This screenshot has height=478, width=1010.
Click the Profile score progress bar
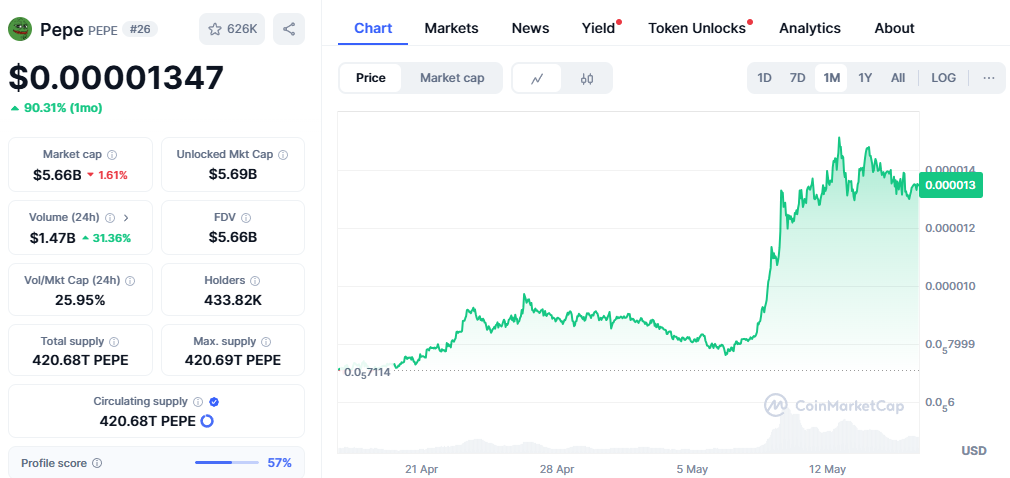(x=226, y=463)
